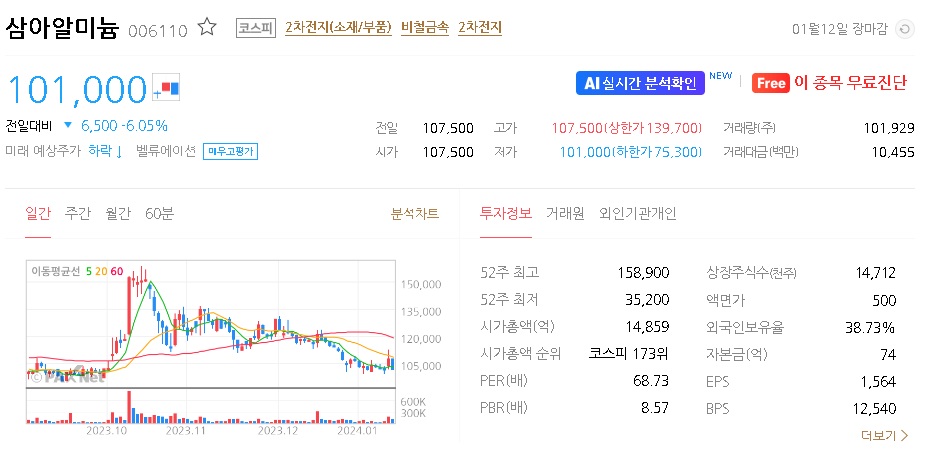Click the 매우고평가 valuation badge
927x456 pixels.
click(x=230, y=151)
